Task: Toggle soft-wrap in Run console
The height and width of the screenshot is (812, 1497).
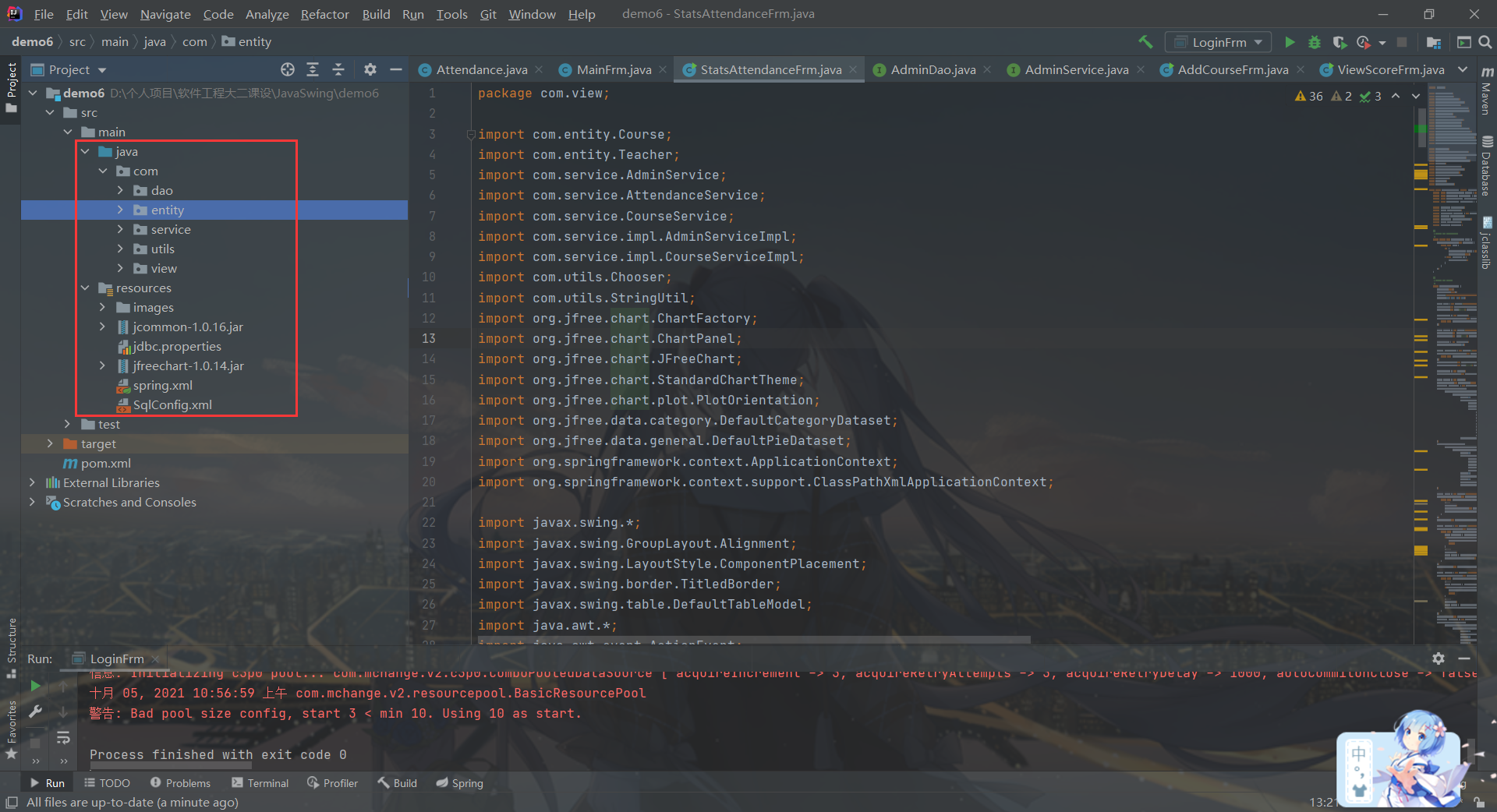Action: [x=63, y=737]
